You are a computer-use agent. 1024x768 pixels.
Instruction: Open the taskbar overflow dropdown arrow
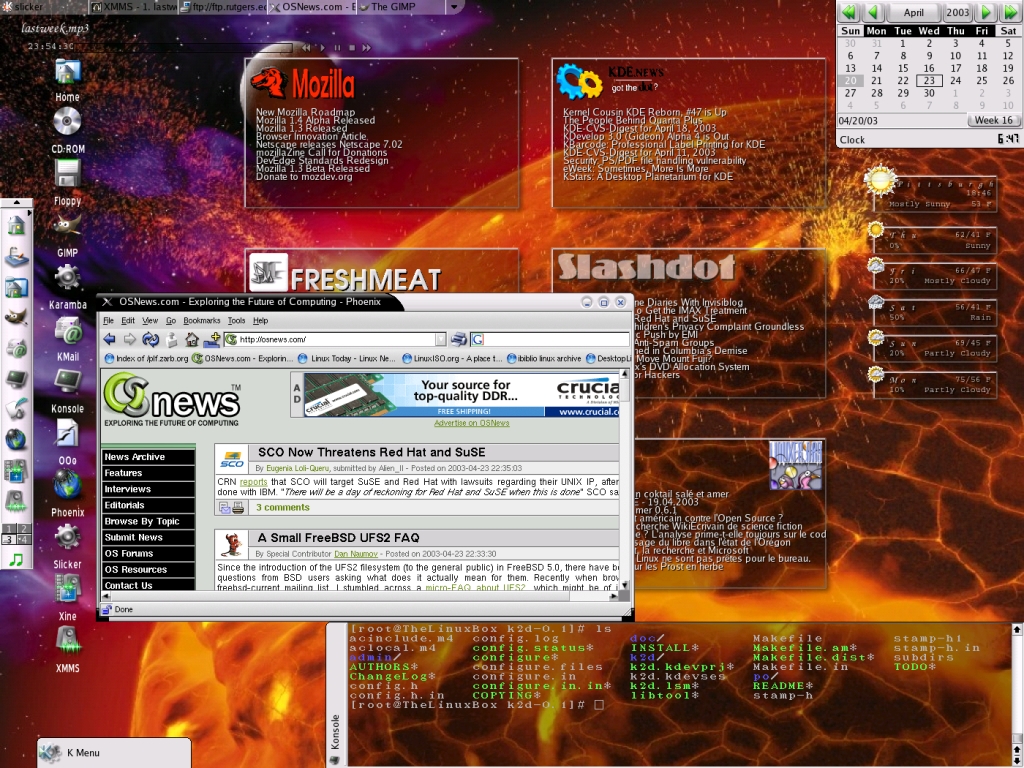(454, 7)
